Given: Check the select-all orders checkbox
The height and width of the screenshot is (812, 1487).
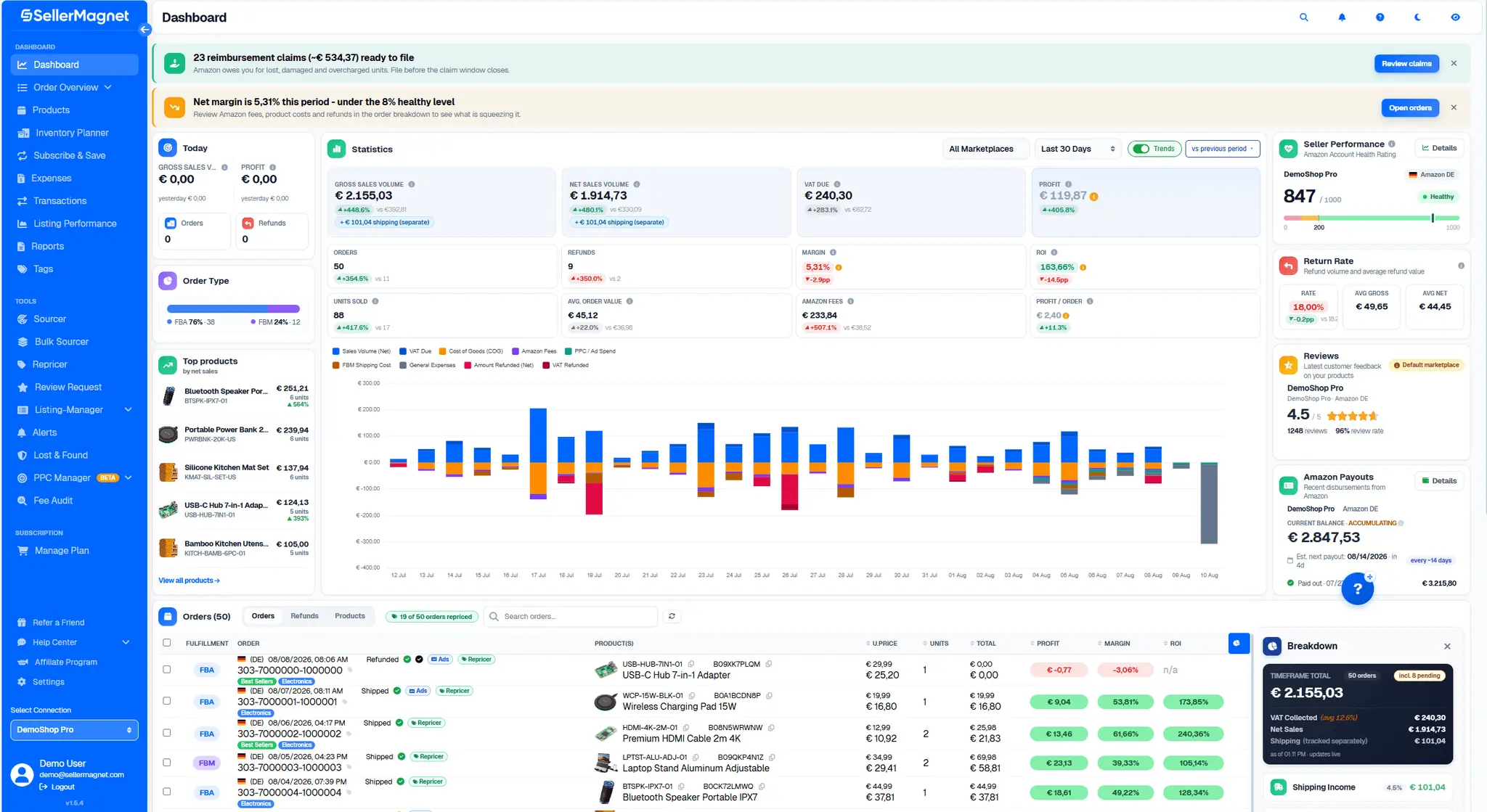Looking at the screenshot, I should (167, 643).
